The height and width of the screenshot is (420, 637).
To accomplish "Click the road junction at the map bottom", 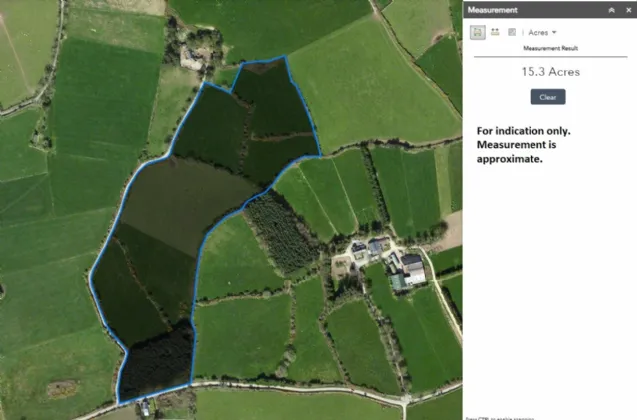I will [x=404, y=400].
